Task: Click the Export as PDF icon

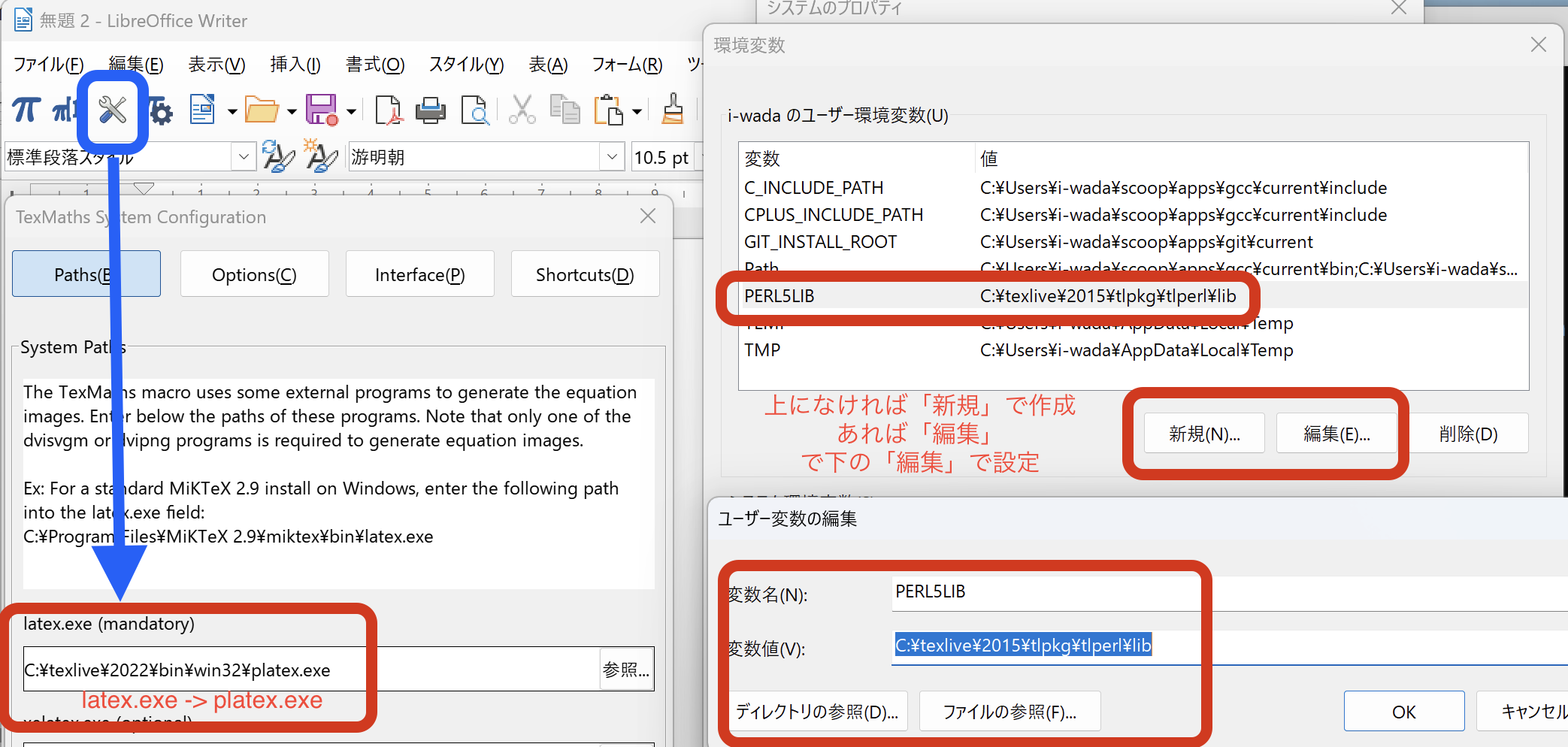Action: (x=389, y=110)
